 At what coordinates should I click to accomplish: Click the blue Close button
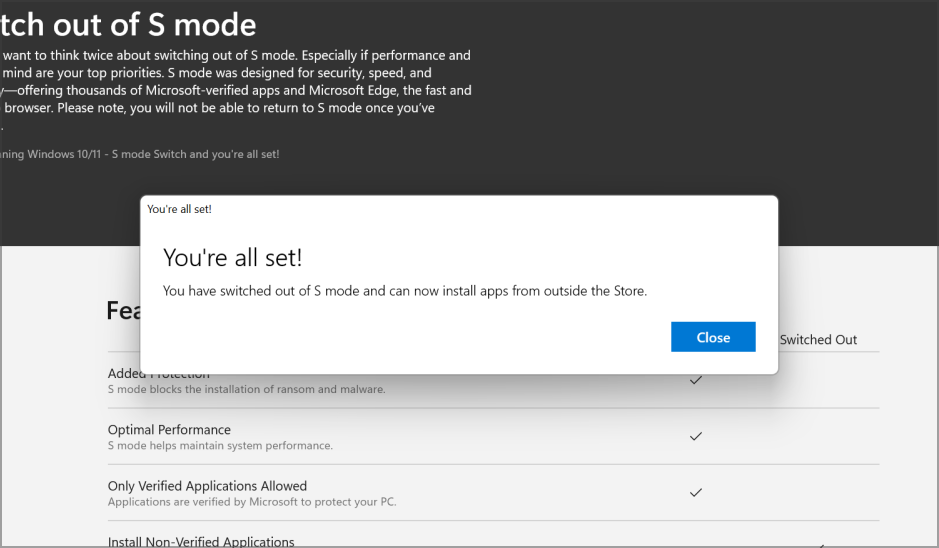[712, 337]
